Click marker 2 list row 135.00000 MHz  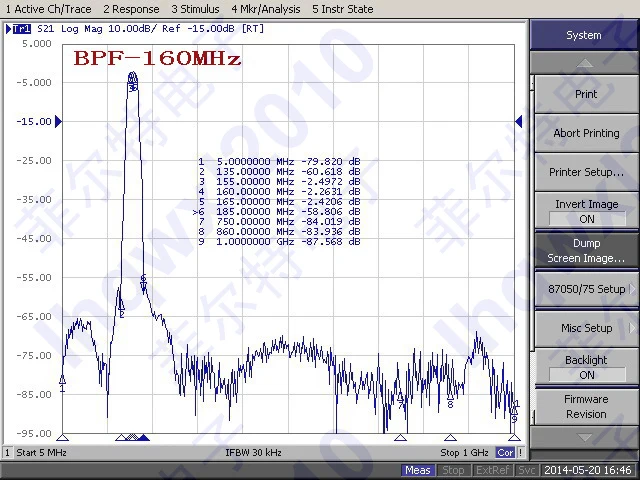(280, 171)
